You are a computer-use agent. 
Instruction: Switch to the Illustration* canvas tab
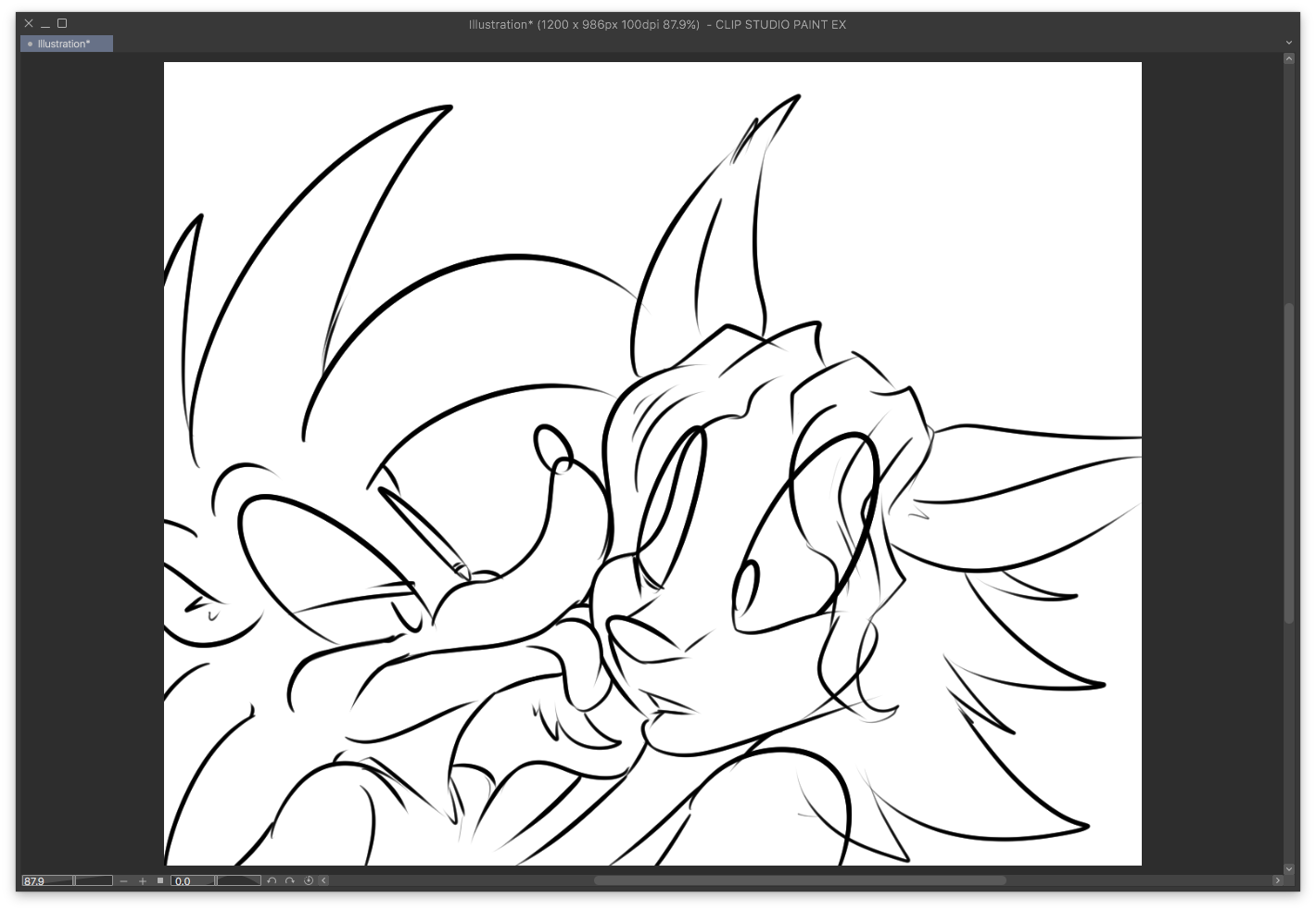pos(67,44)
